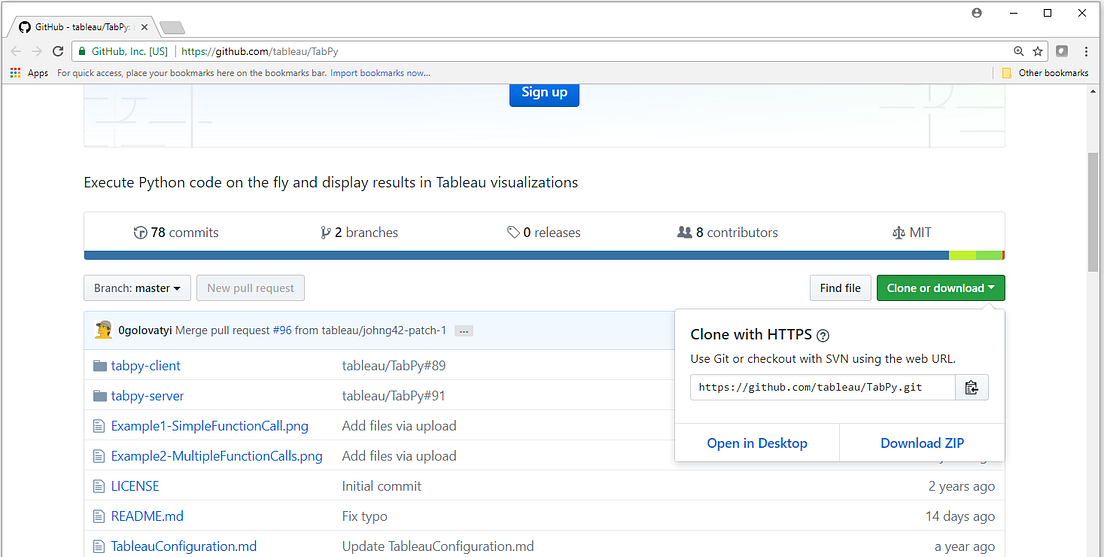Screen dimensions: 1104x557
Task: Open the tabpy-client folder link
Action: [x=146, y=365]
